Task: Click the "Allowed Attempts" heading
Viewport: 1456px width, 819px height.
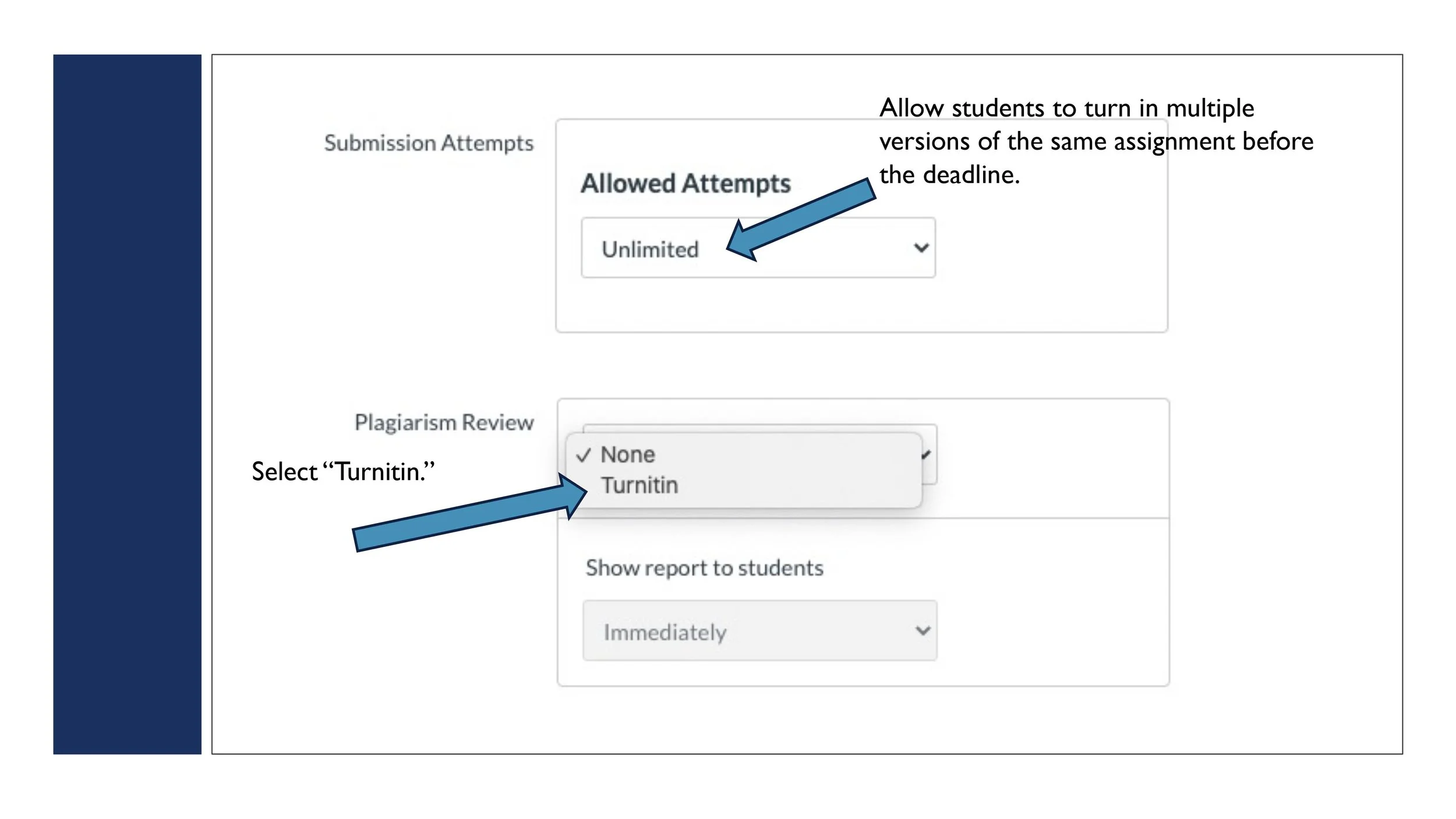Action: click(685, 184)
